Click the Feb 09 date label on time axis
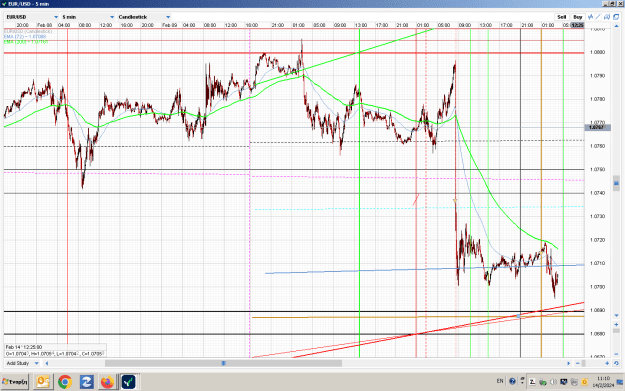 pyautogui.click(x=169, y=25)
